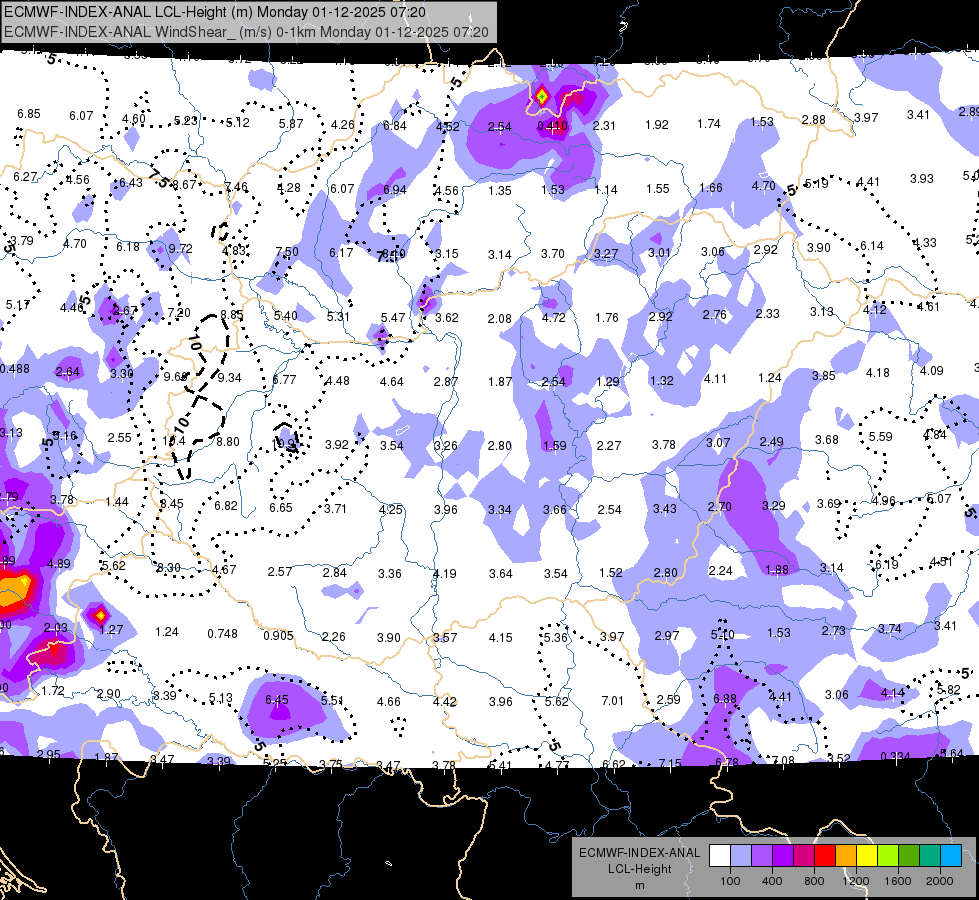Click the map value 1.27

click(x=111, y=630)
